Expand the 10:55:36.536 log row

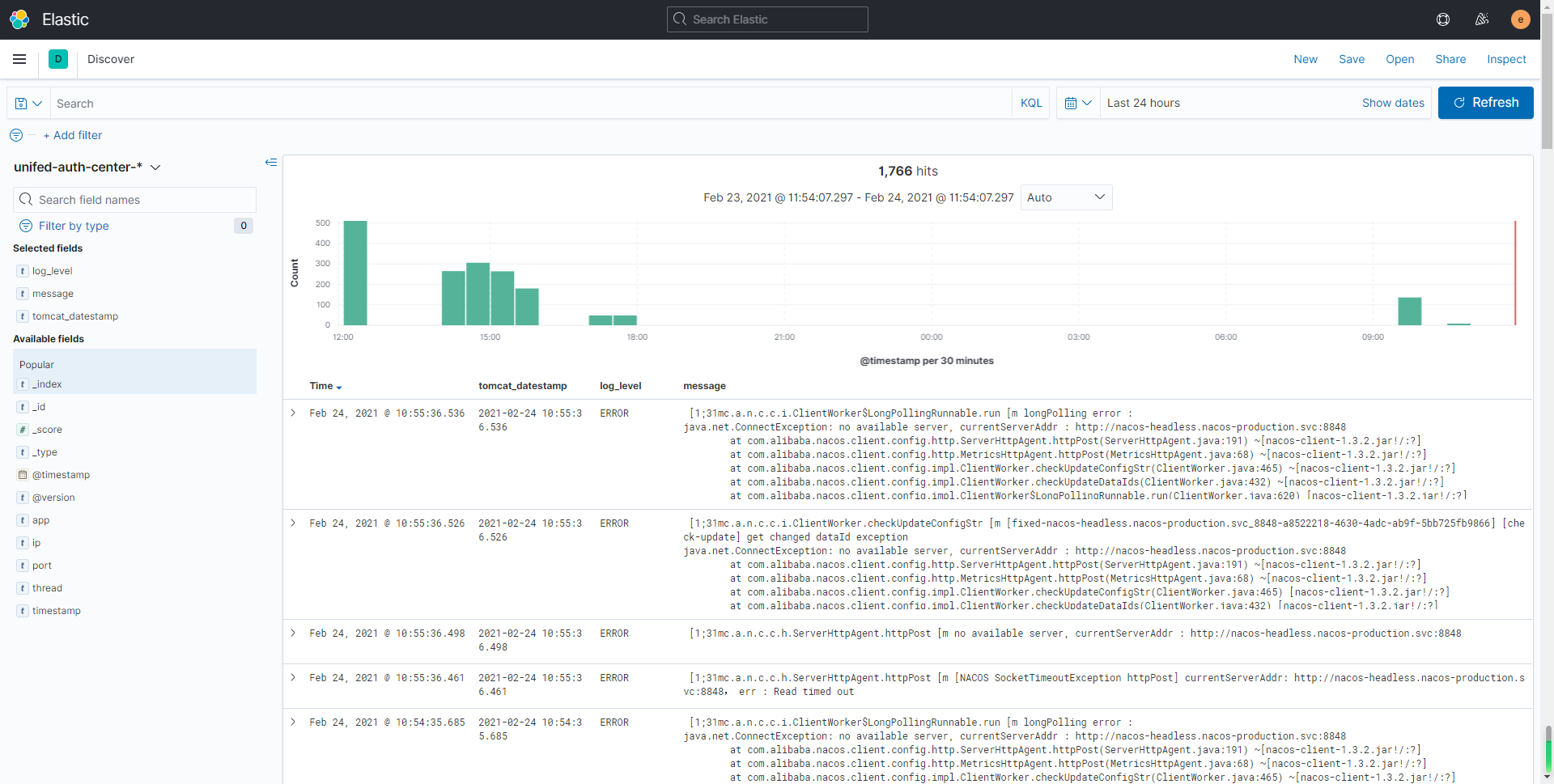(x=293, y=413)
